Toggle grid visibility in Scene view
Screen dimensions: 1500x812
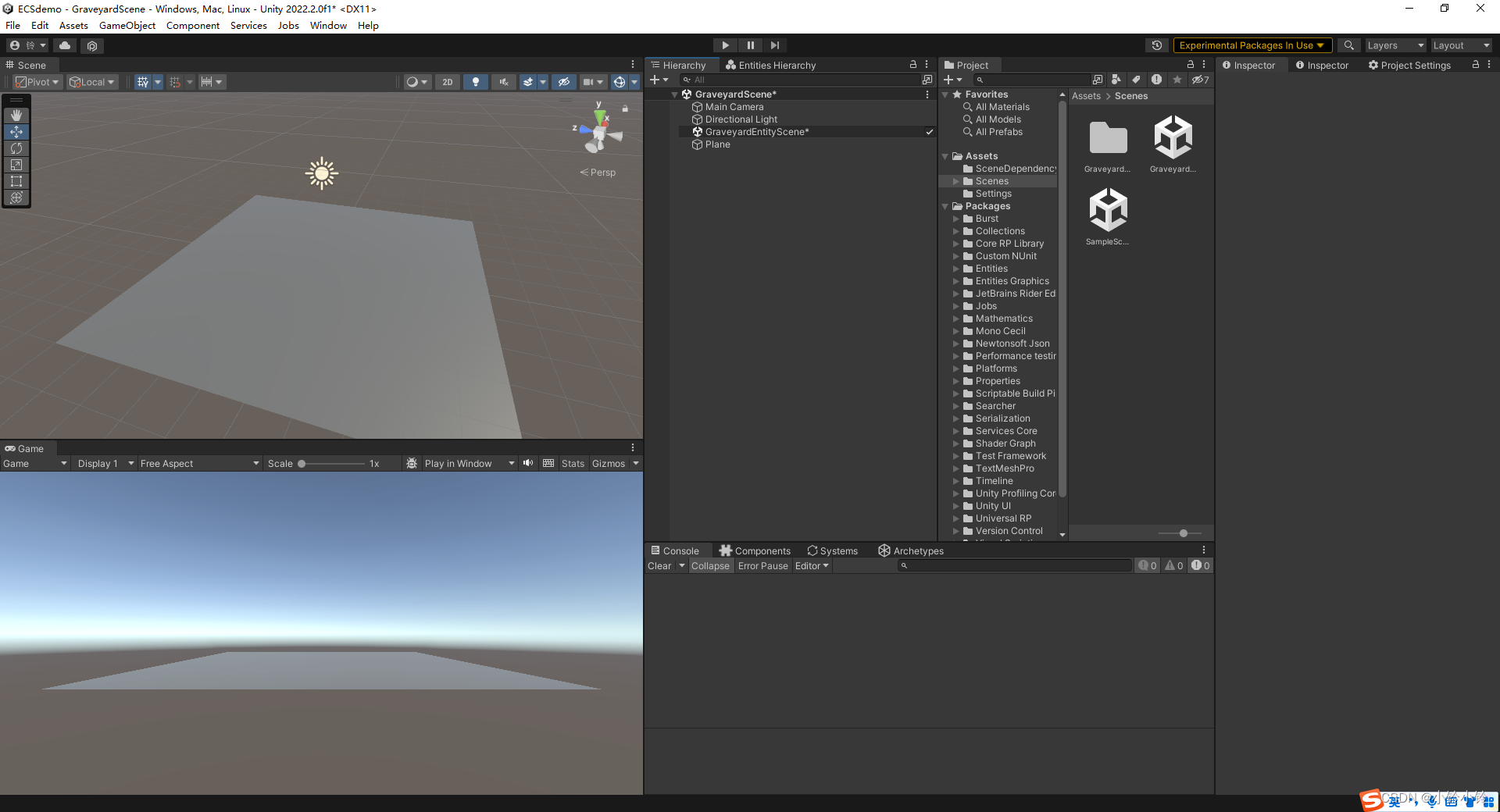coord(143,82)
